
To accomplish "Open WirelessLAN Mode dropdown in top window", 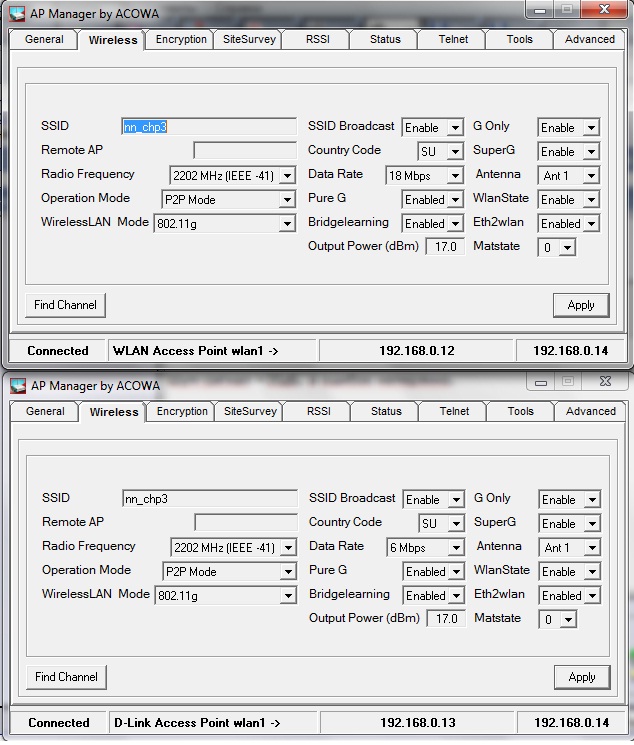I will tap(225, 223).
